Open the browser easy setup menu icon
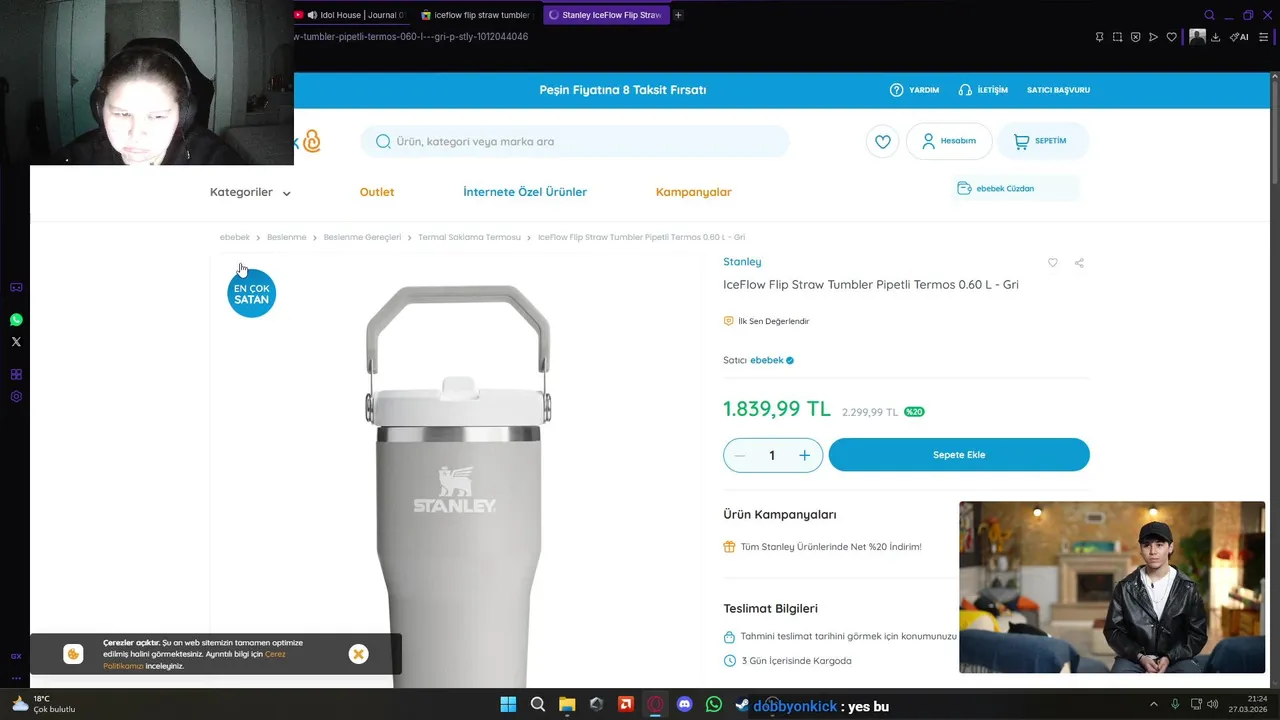The image size is (1280, 720). click(x=1264, y=37)
